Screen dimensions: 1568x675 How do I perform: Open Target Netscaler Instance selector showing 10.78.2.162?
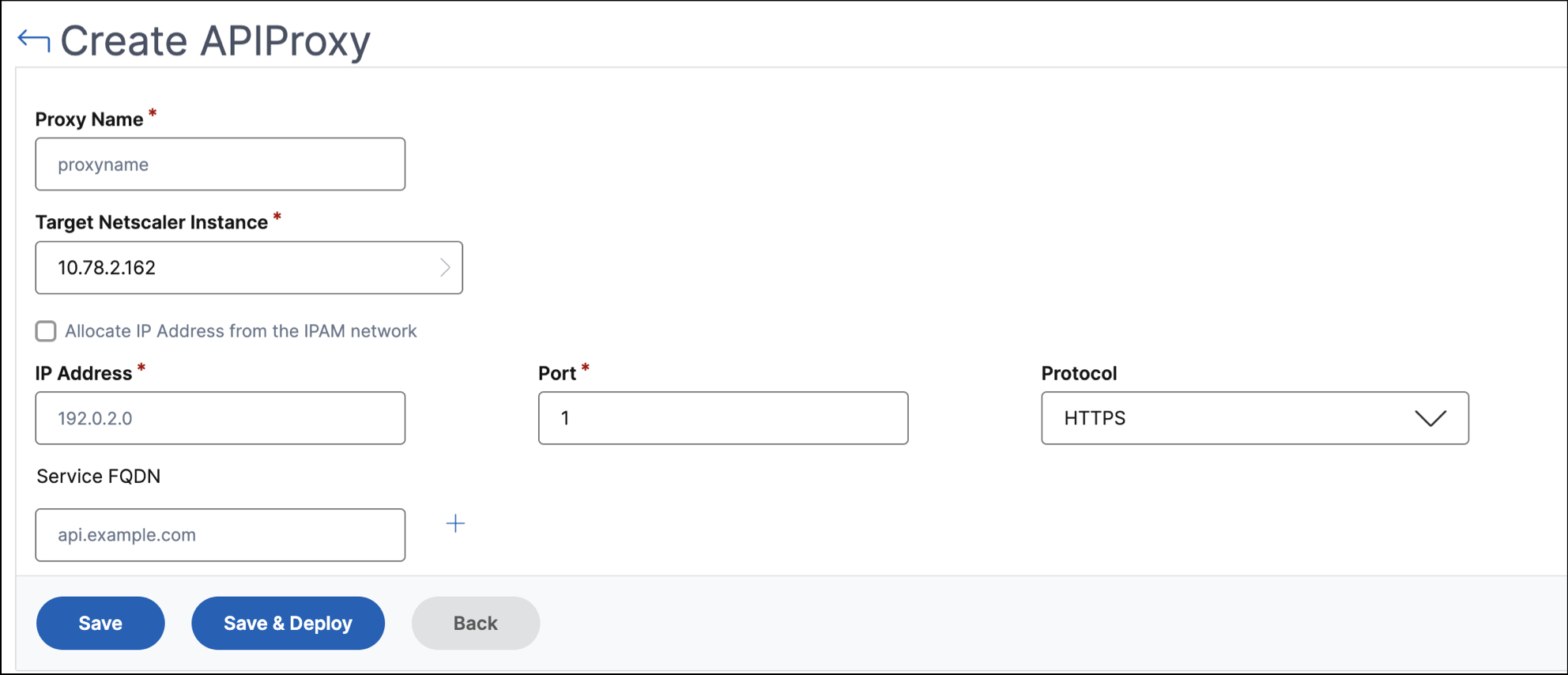pyautogui.click(x=249, y=268)
